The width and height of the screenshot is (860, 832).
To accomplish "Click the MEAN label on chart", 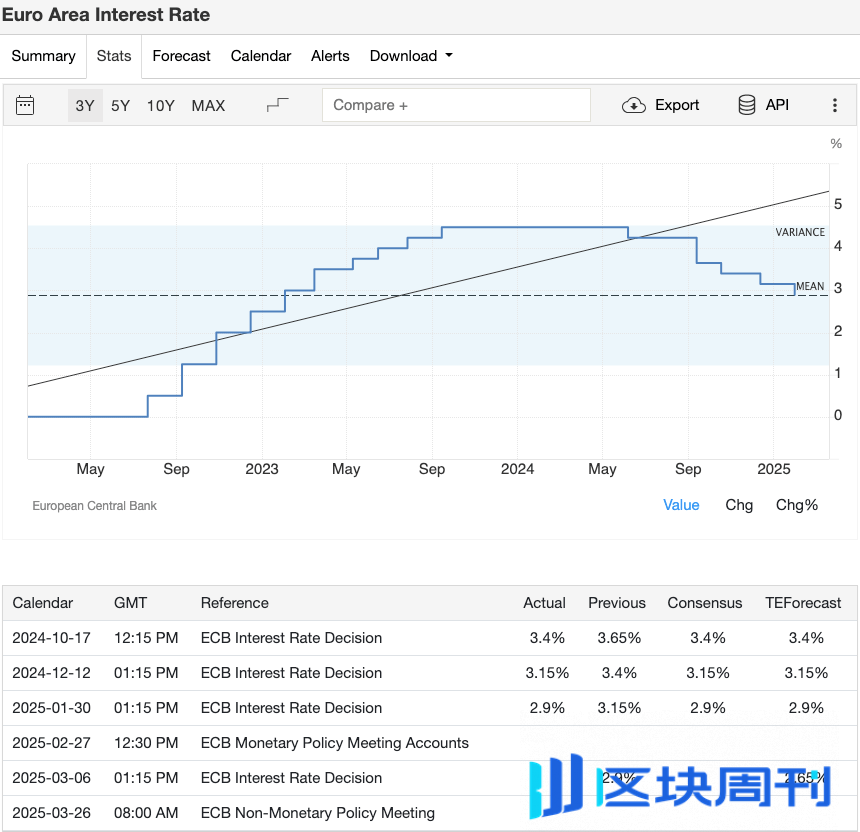I will (x=810, y=286).
